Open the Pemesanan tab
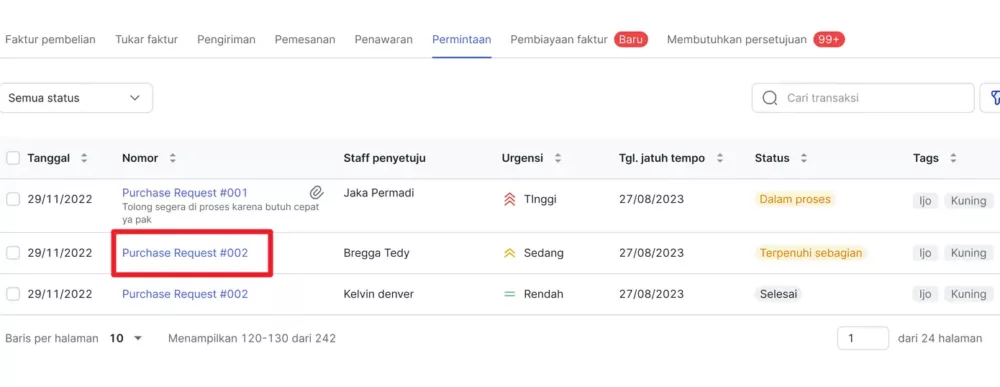 click(x=305, y=40)
